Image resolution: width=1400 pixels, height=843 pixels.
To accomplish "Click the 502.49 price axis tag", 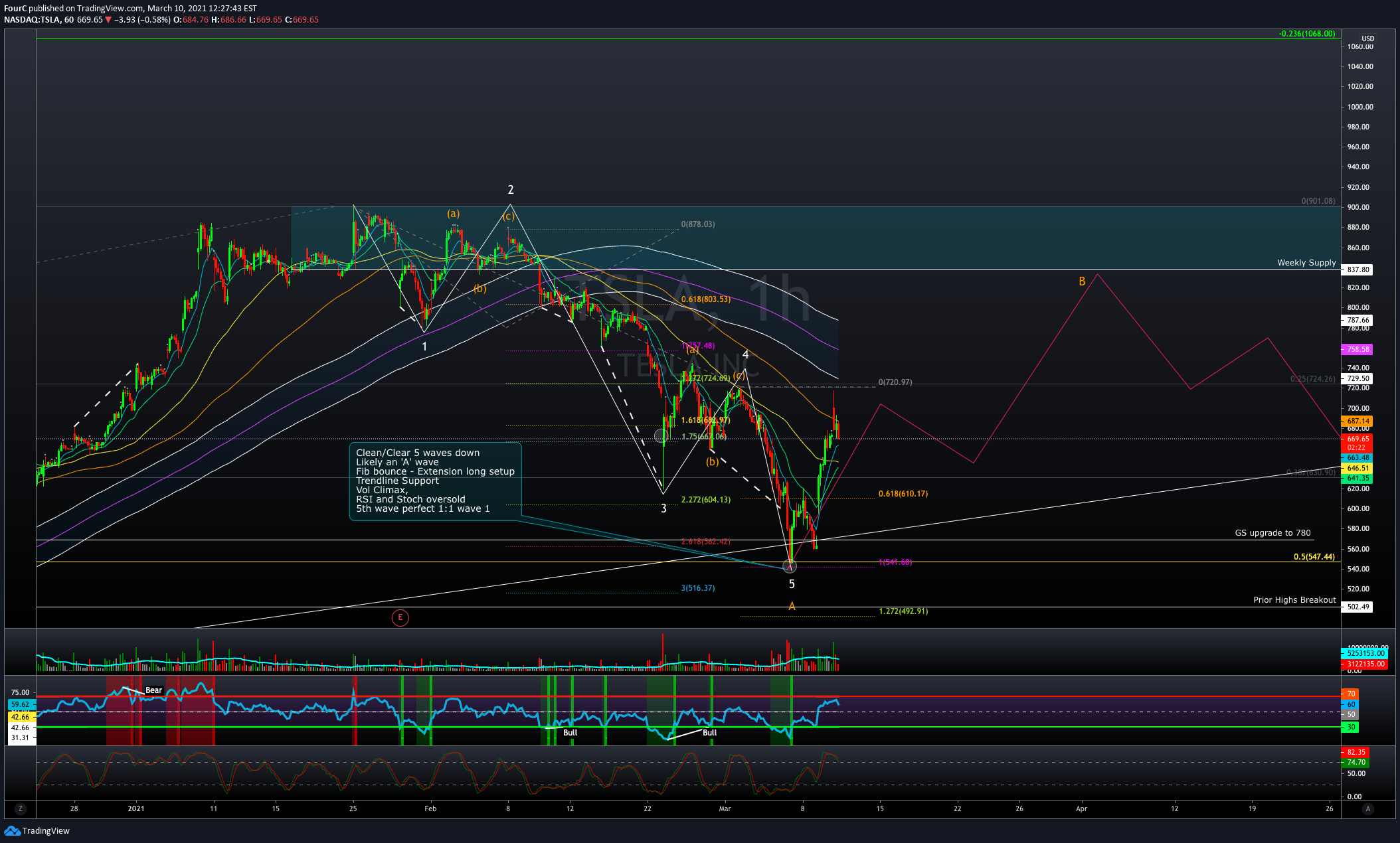I will (x=1357, y=607).
